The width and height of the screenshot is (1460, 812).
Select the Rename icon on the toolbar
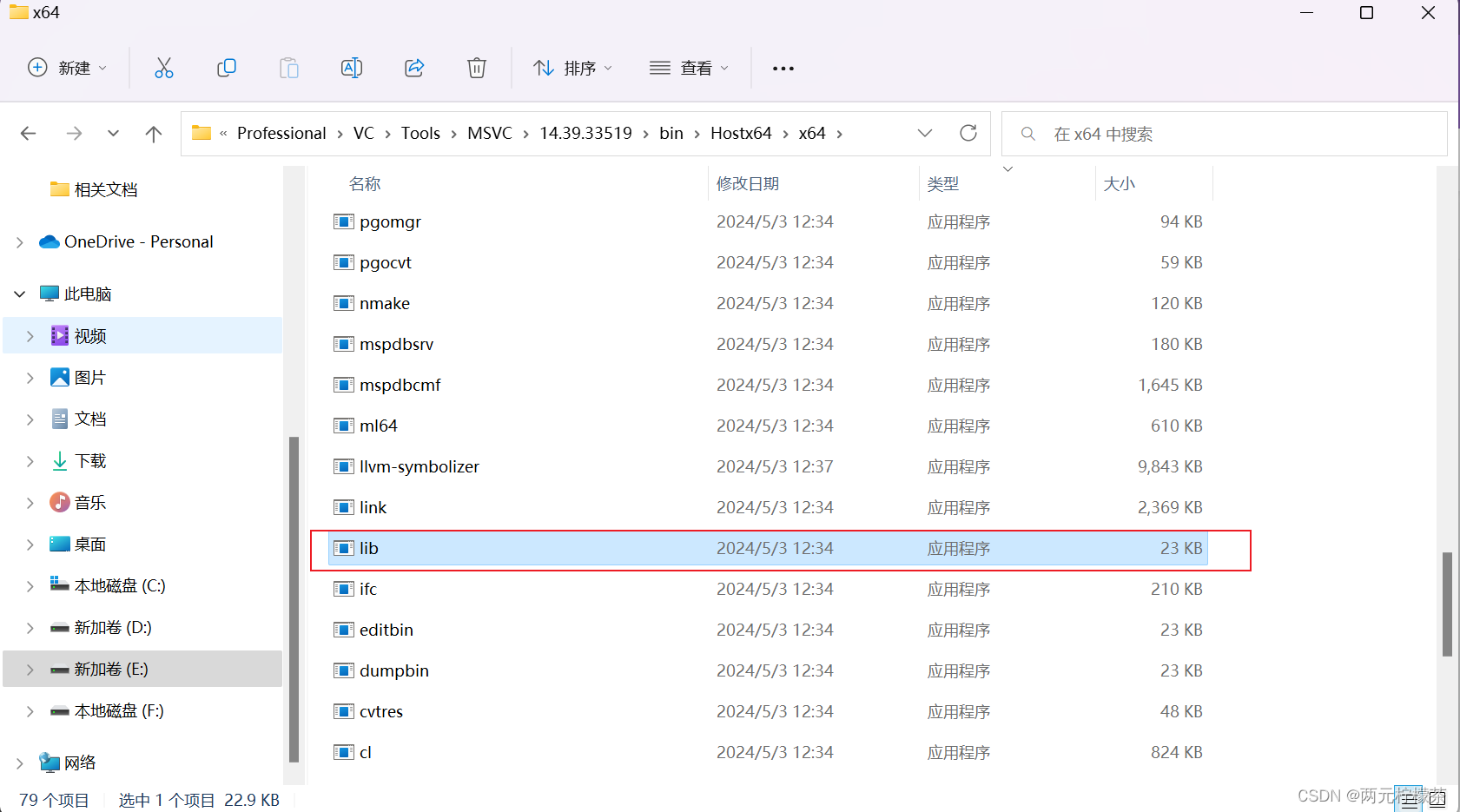click(x=352, y=67)
